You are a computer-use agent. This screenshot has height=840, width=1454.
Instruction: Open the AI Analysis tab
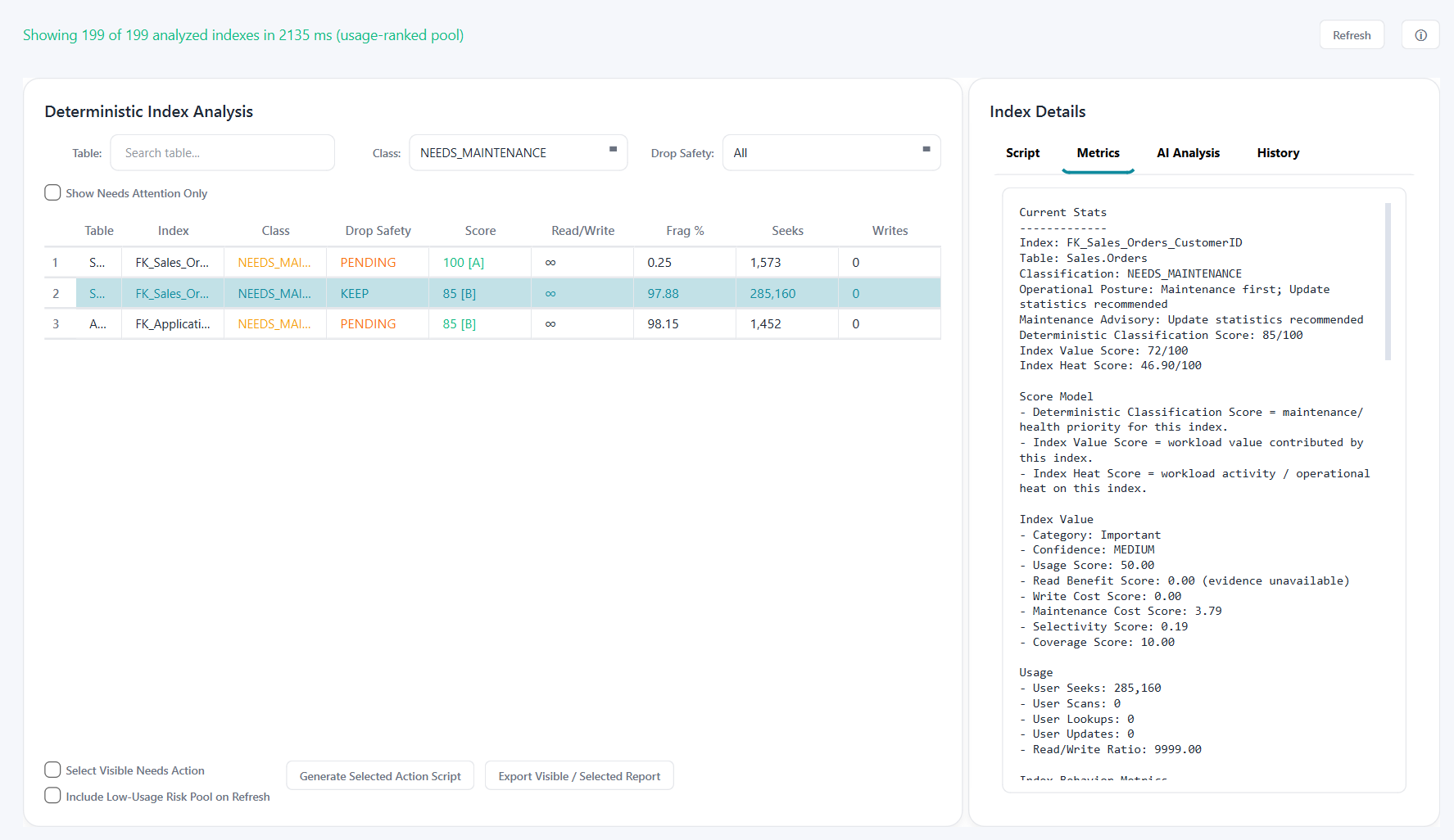point(1188,153)
